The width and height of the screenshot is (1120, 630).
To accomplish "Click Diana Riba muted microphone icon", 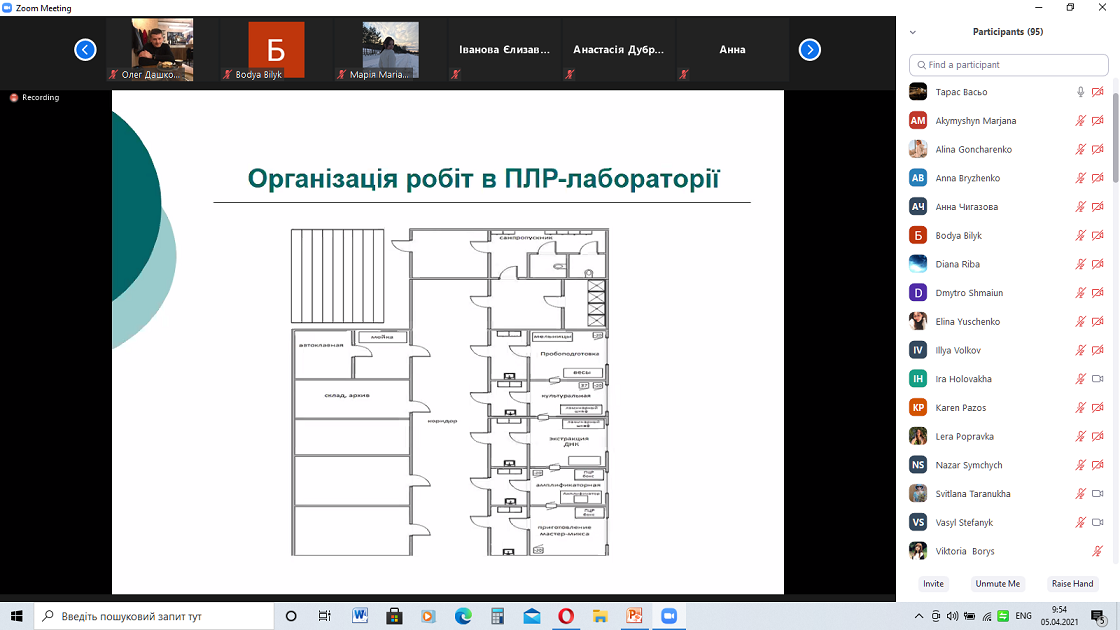I will [1081, 264].
